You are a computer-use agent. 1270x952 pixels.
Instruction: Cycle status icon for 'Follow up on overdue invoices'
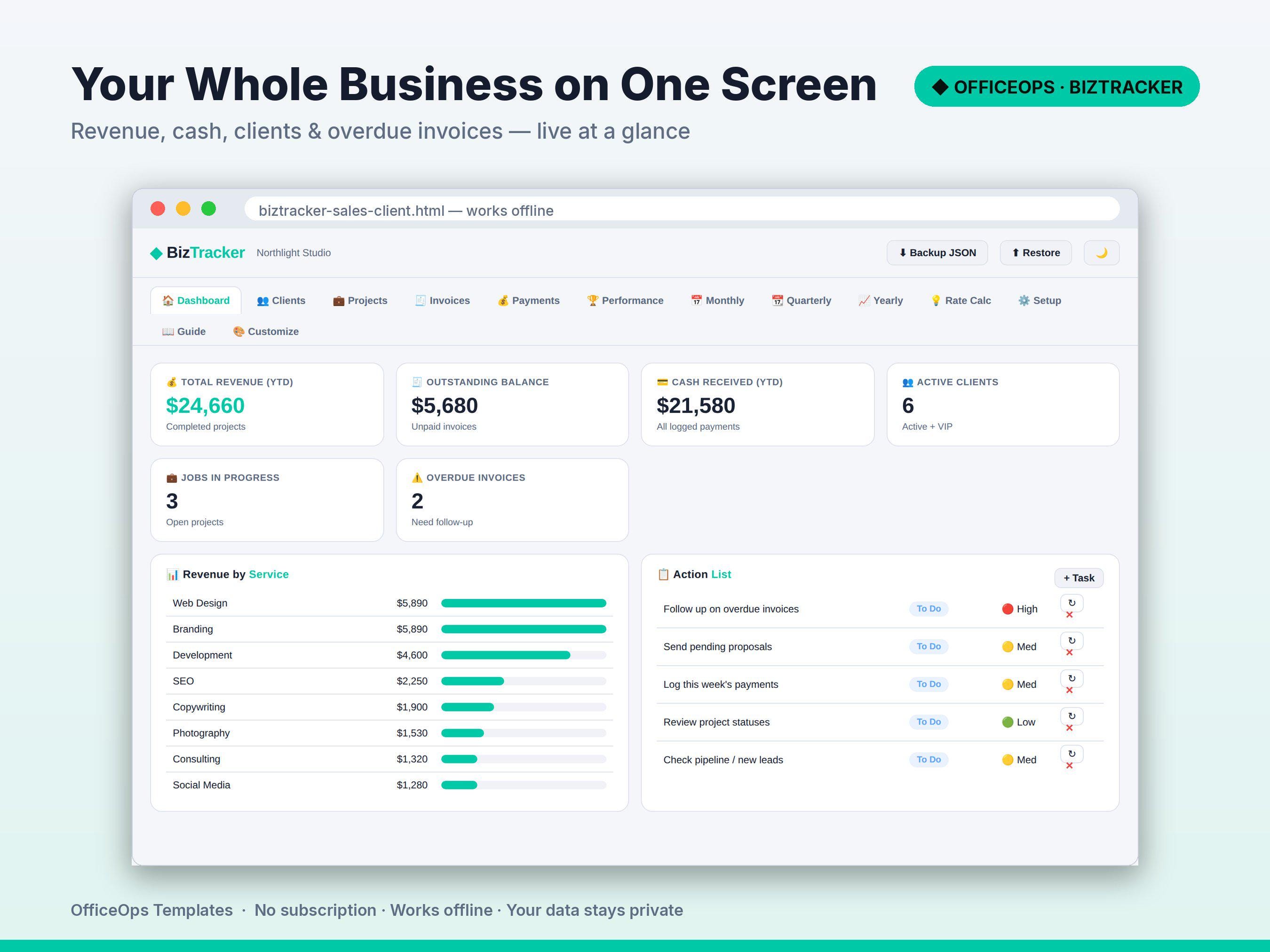pos(1072,603)
